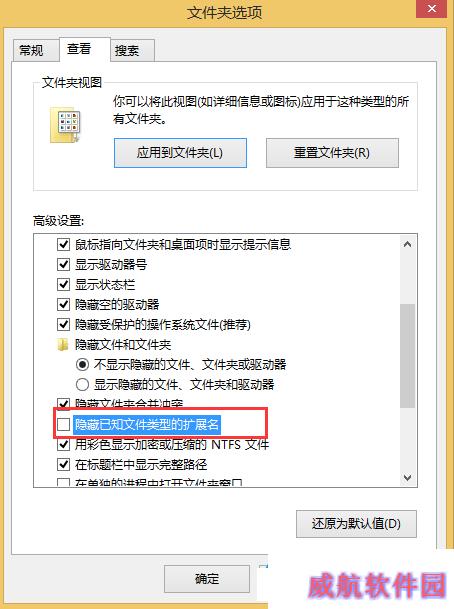Image resolution: width=454 pixels, height=609 pixels.
Task: Switch to the 搜索 tab
Action: click(x=127, y=50)
